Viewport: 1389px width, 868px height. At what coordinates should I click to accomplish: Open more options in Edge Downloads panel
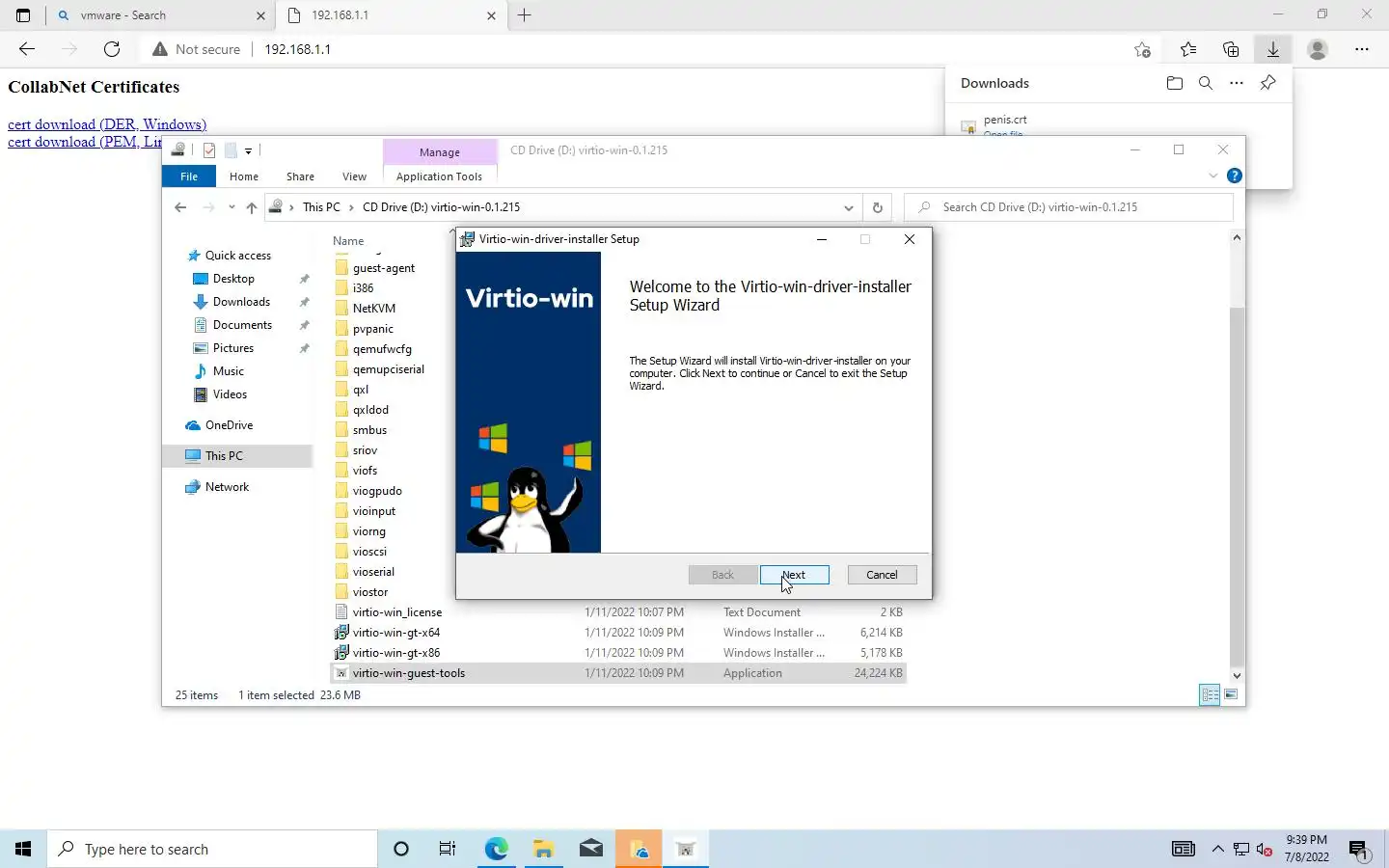pyautogui.click(x=1237, y=83)
